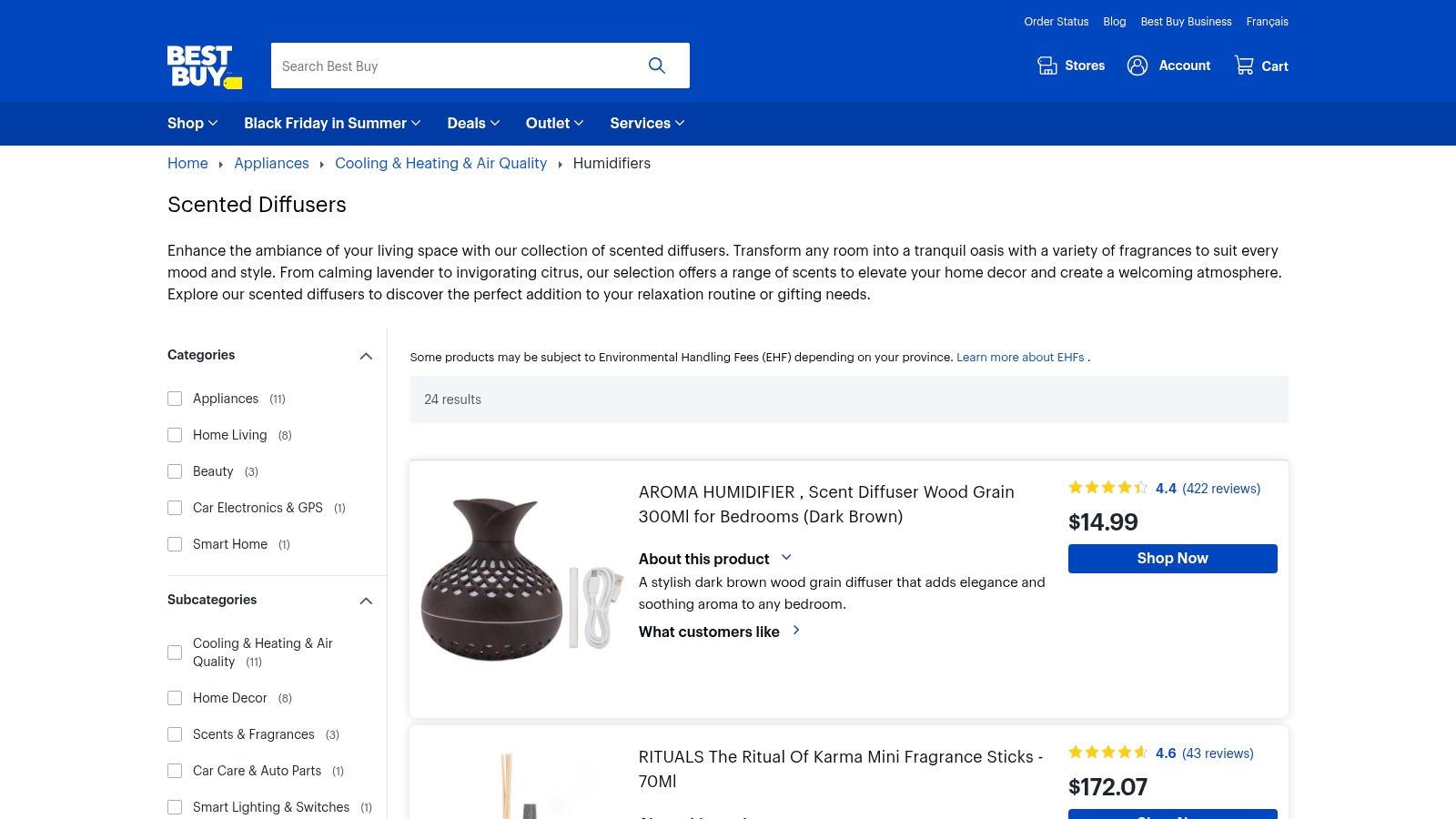Image resolution: width=1456 pixels, height=819 pixels.
Task: Expand About this product details
Action: pyautogui.click(x=715, y=559)
